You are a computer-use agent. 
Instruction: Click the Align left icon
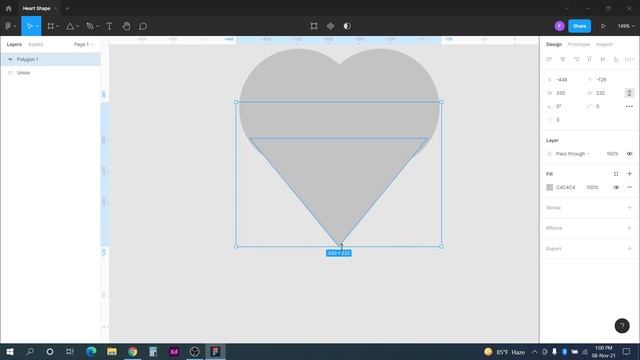[549, 59]
